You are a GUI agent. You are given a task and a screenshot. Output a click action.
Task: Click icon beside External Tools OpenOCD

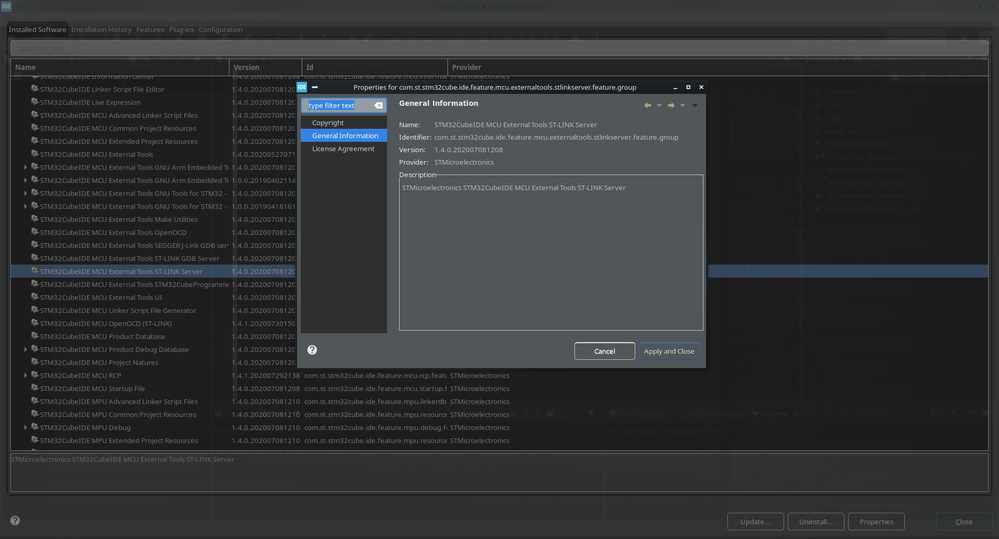(x=35, y=232)
